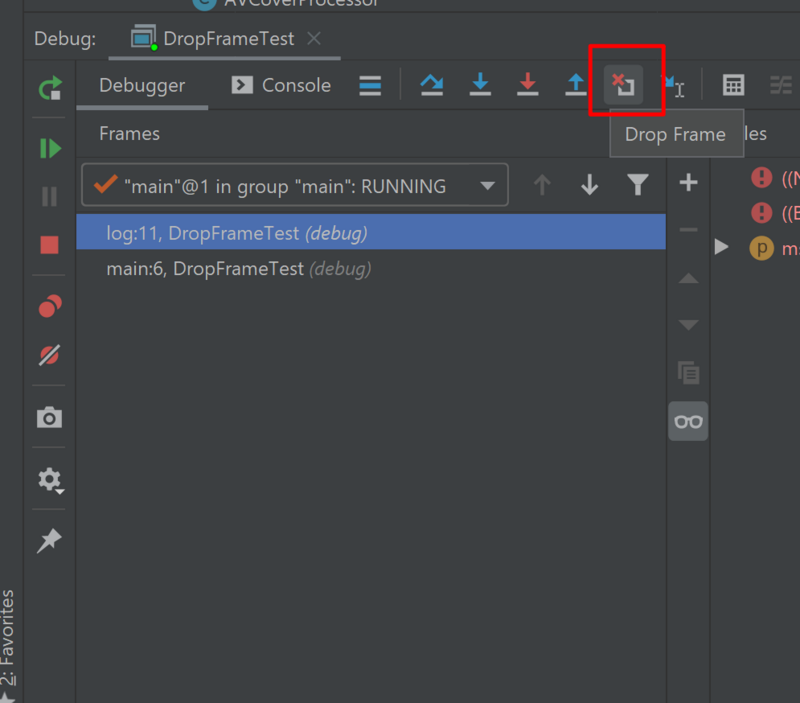Resume program with green play icon
Screen dimensions: 800x703
tap(50, 148)
